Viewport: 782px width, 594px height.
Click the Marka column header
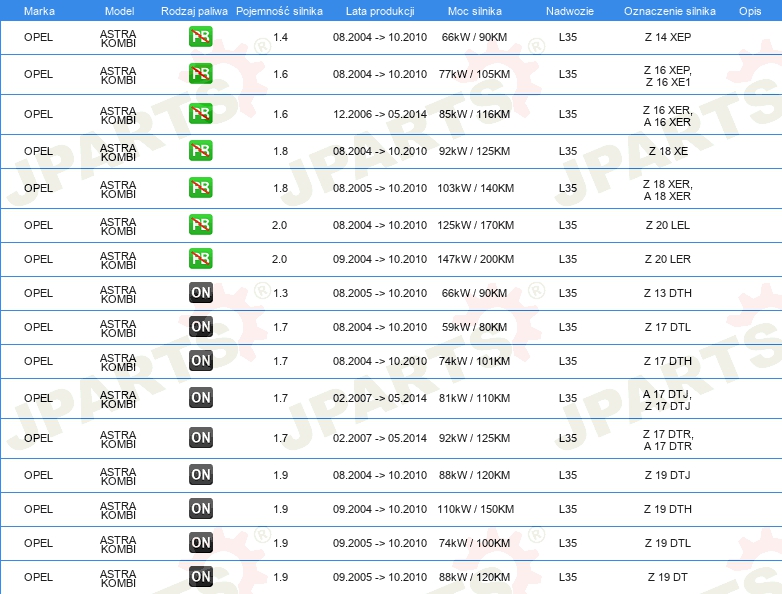coord(39,11)
